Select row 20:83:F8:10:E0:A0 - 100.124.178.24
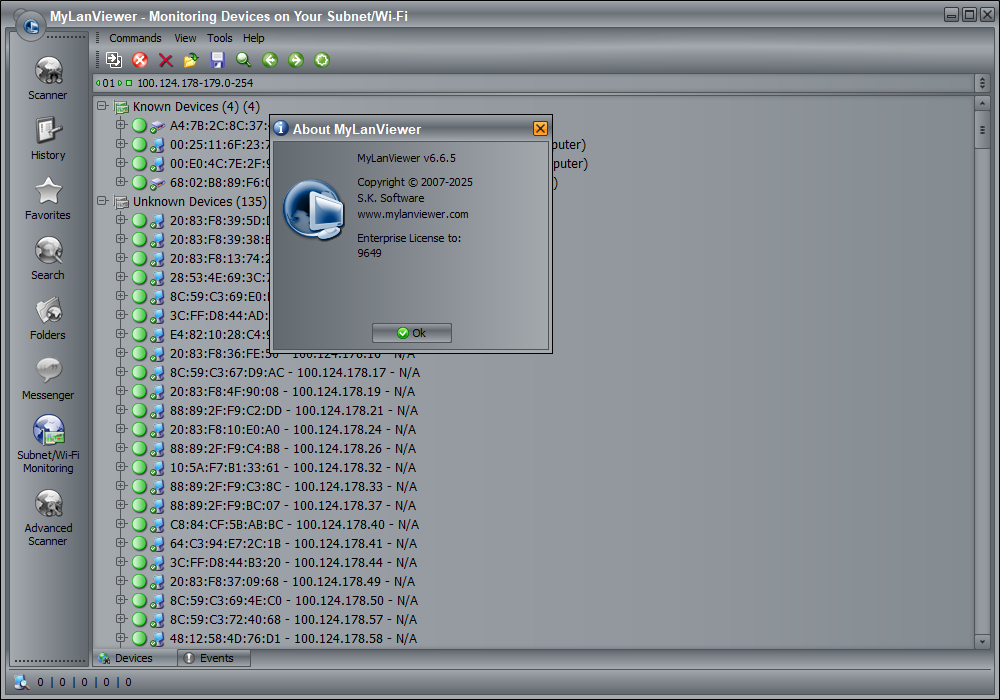This screenshot has height=700, width=1000. [293, 430]
